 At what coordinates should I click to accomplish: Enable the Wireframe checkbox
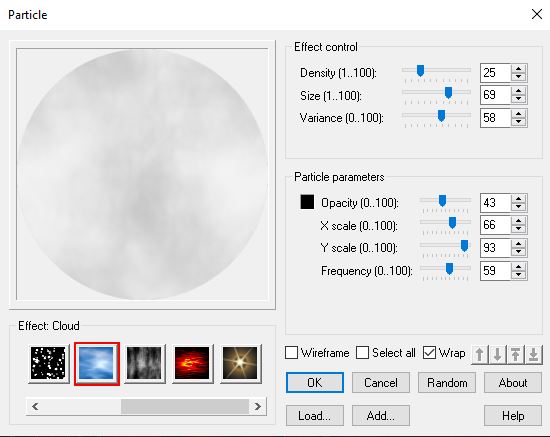point(291,353)
